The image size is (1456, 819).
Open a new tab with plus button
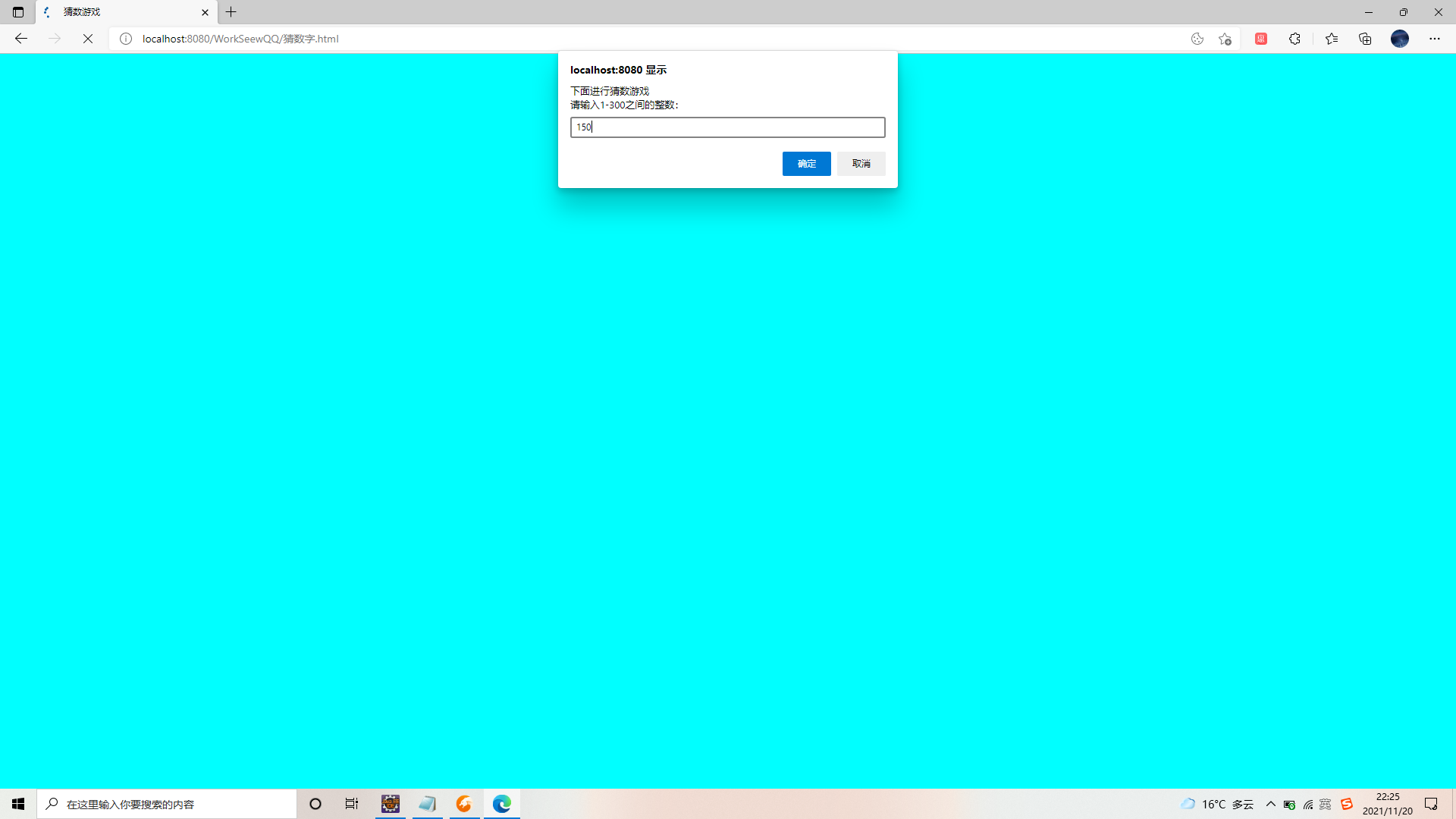[x=231, y=12]
